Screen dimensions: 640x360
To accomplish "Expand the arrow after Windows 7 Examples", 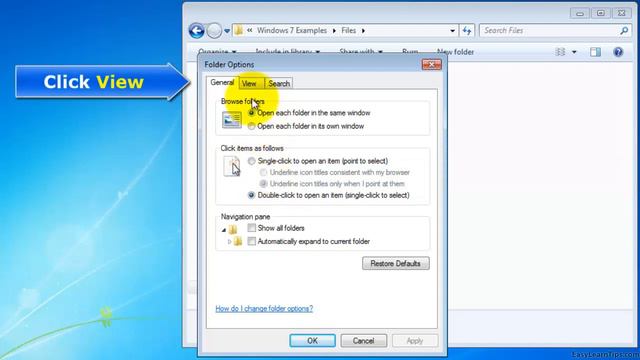I will pyautogui.click(x=334, y=31).
